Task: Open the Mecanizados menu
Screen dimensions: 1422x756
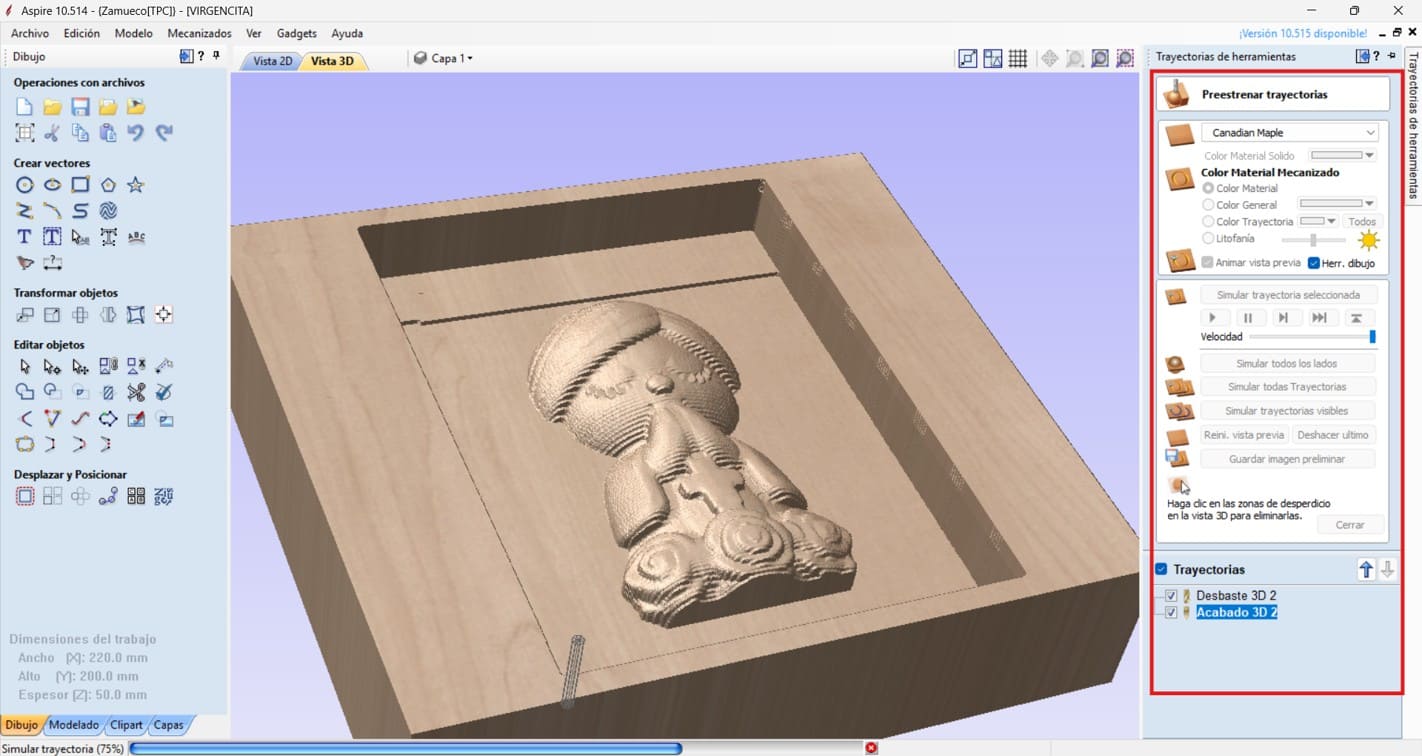Action: pos(199,33)
